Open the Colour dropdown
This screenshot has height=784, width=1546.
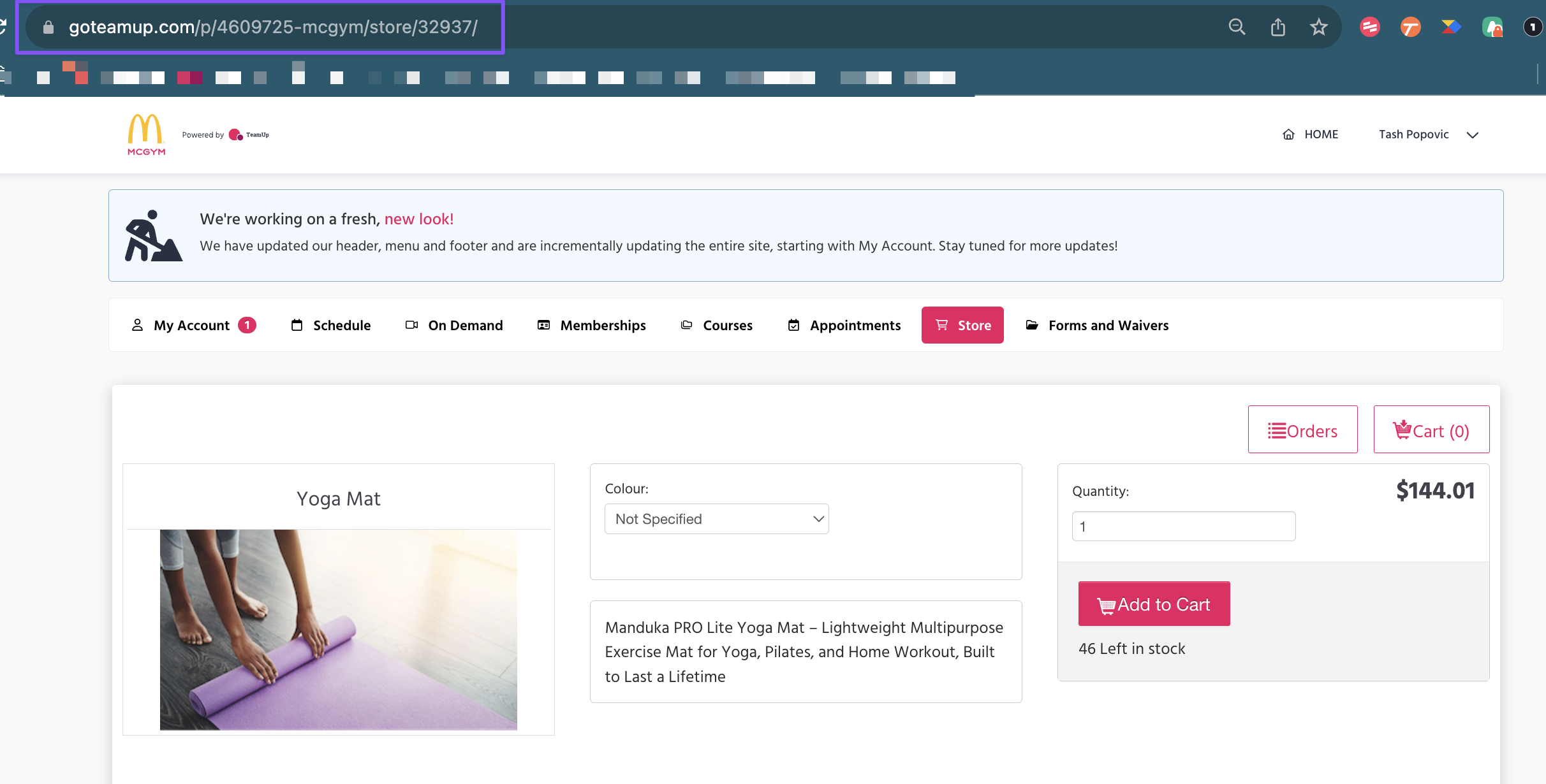tap(716, 519)
